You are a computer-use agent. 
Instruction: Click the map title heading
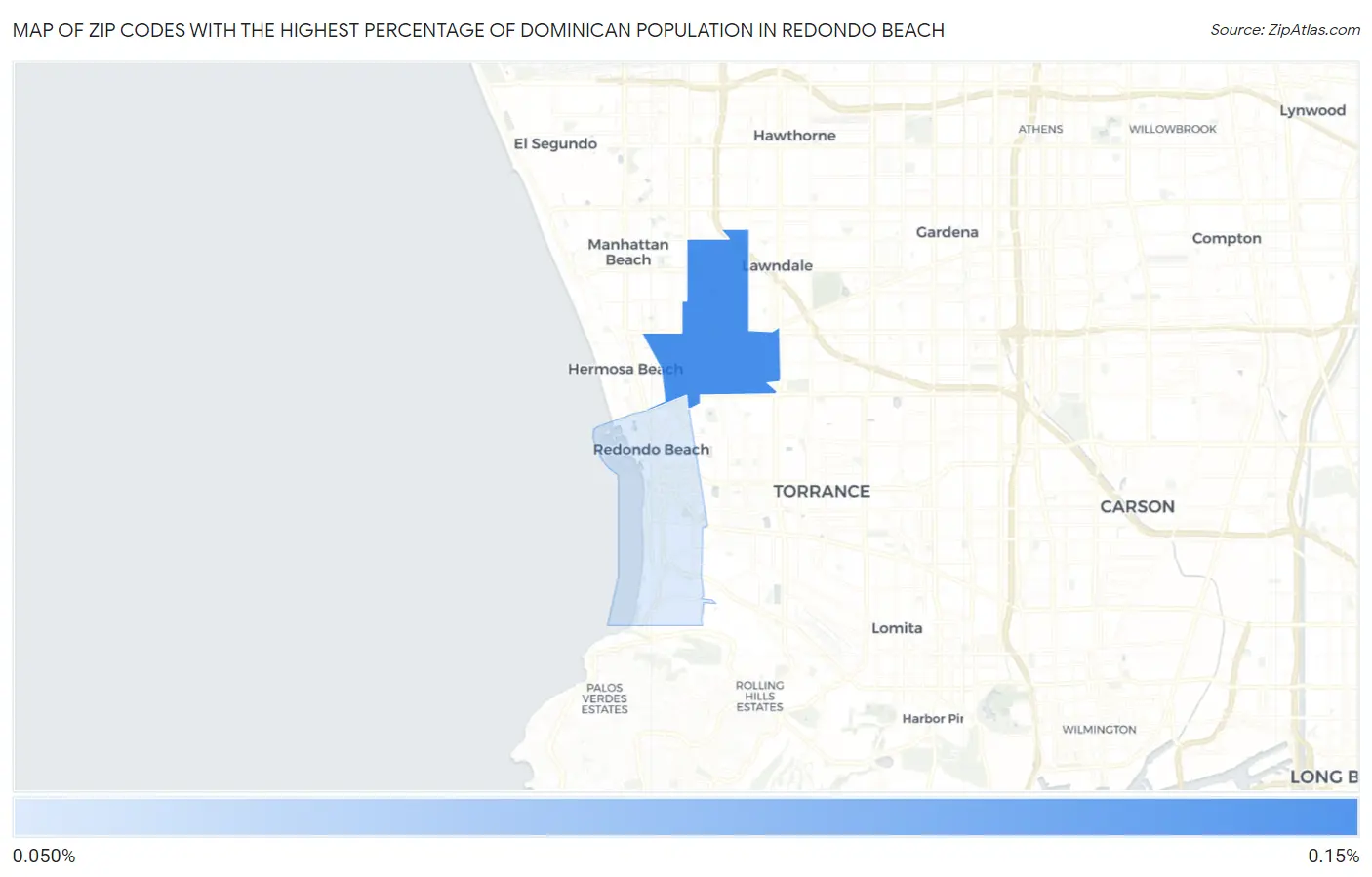click(x=478, y=30)
